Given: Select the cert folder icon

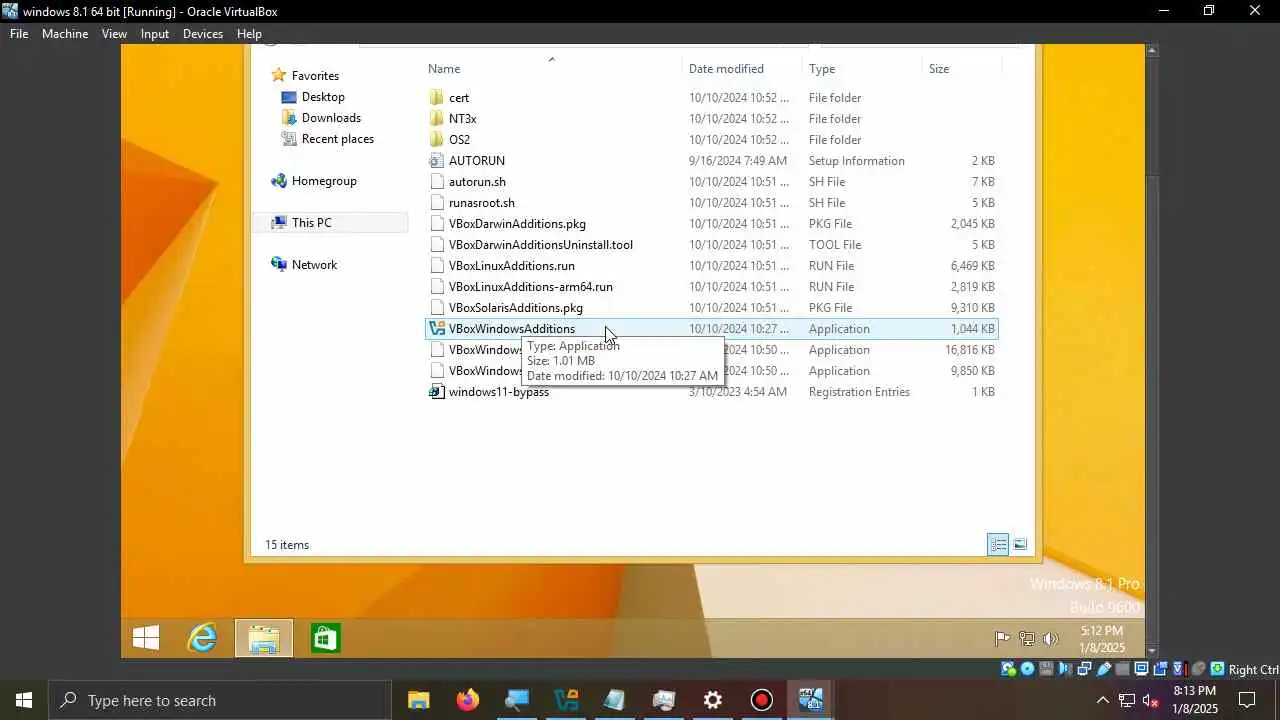Looking at the screenshot, I should (436, 98).
